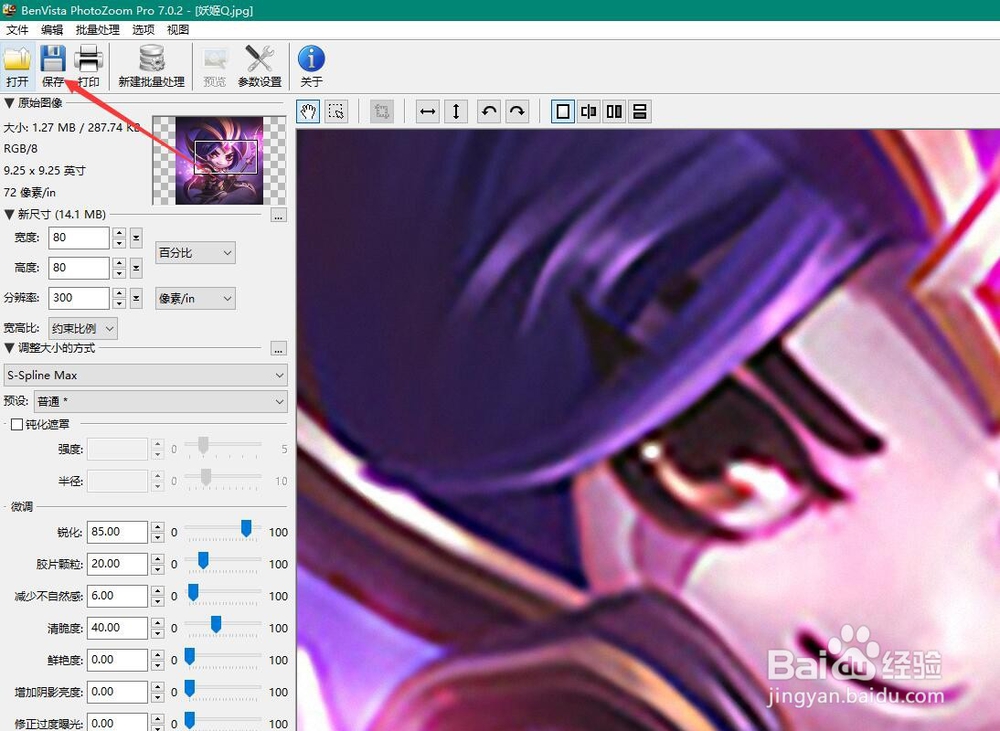The width and height of the screenshot is (1000, 731).
Task: Click the 锐化 value field 85.00
Action: pos(117,532)
